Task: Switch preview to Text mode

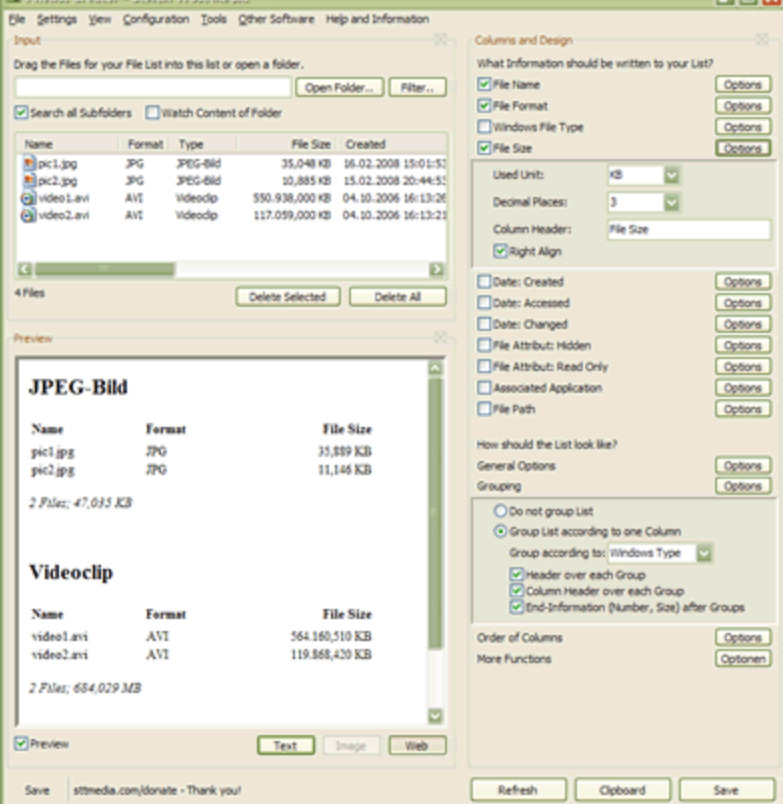Action: click(x=286, y=746)
